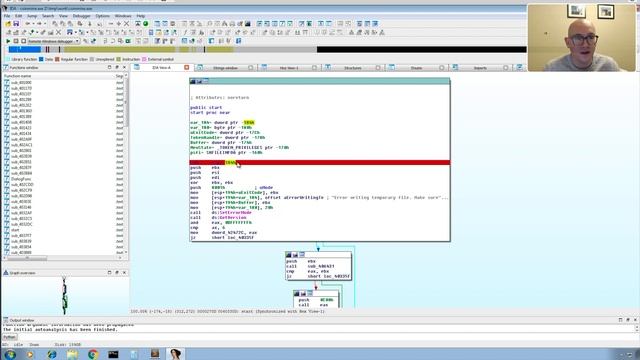
Task: Click SetErrorMode in the disassembly graph
Action: (x=236, y=213)
